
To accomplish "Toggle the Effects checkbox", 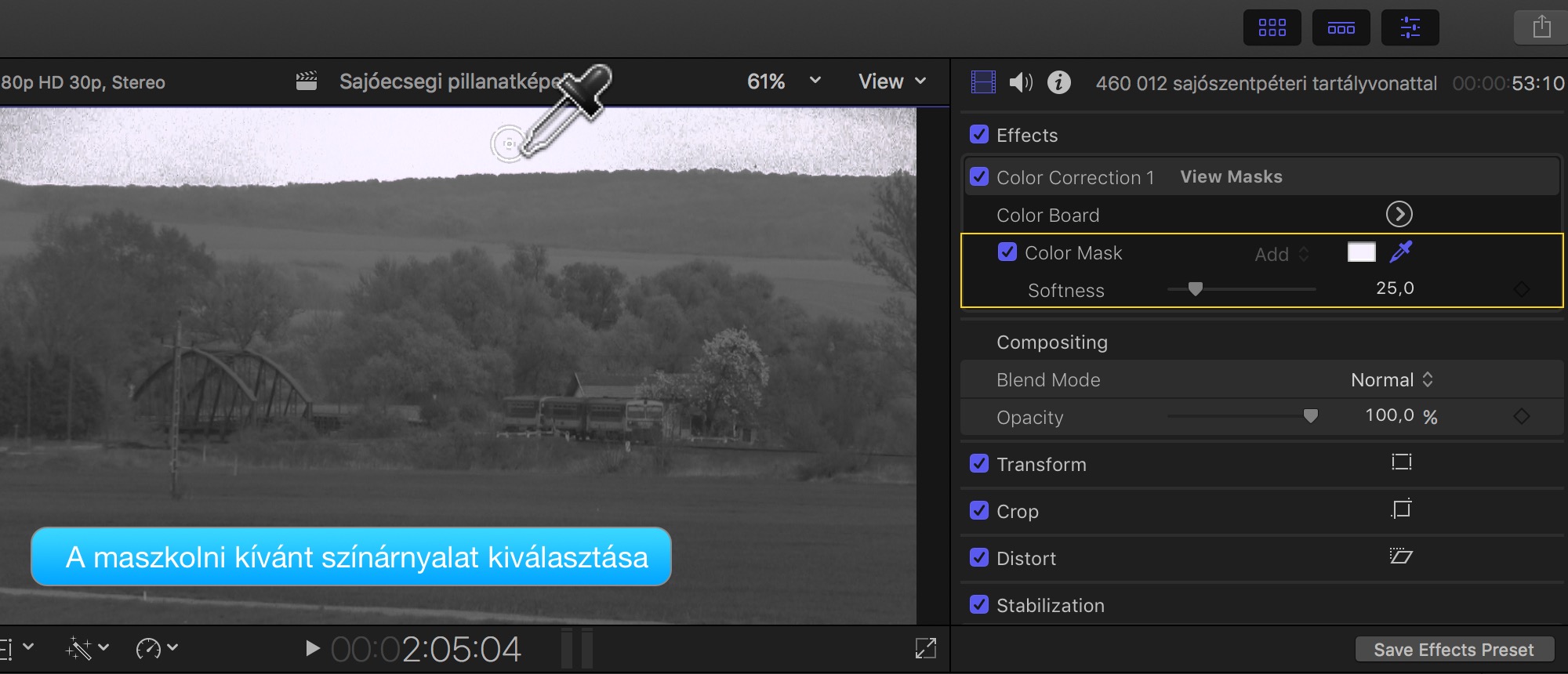I will point(979,134).
